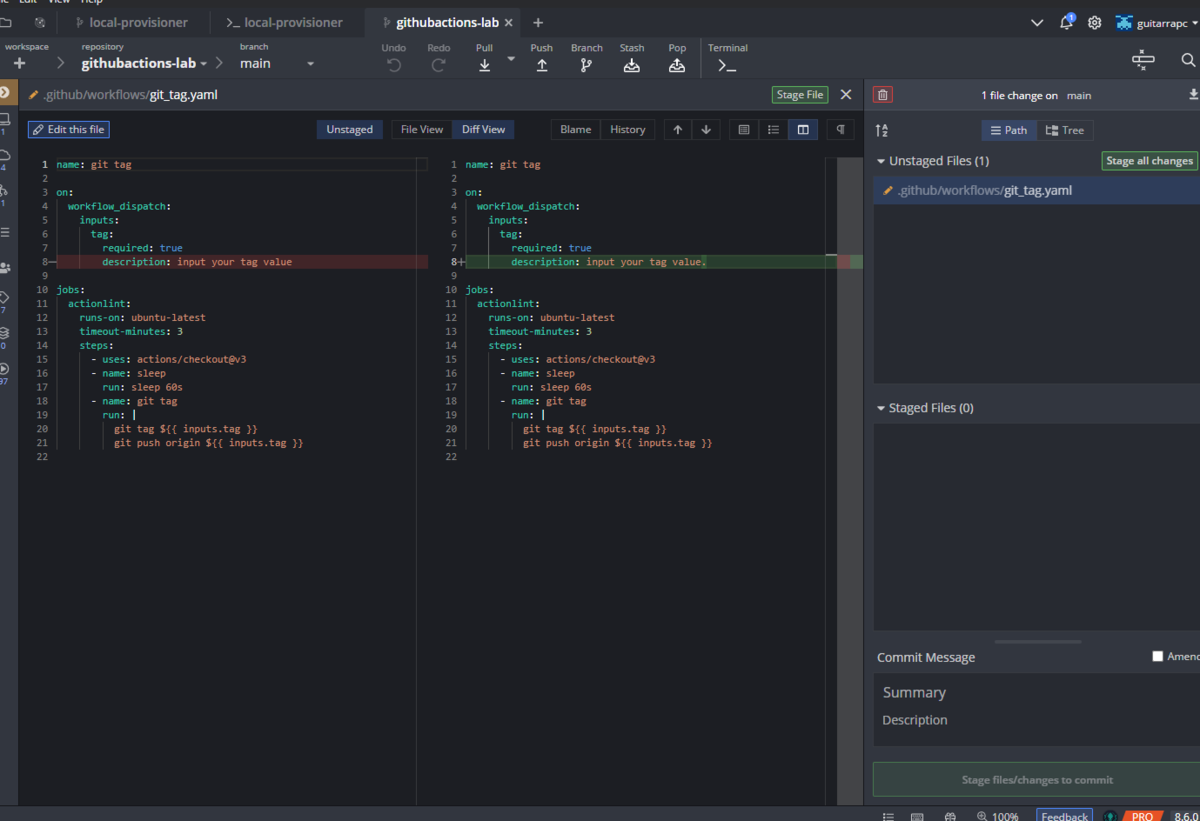Switch to Inline diff view
The width and height of the screenshot is (1200, 821).
pyautogui.click(x=773, y=129)
